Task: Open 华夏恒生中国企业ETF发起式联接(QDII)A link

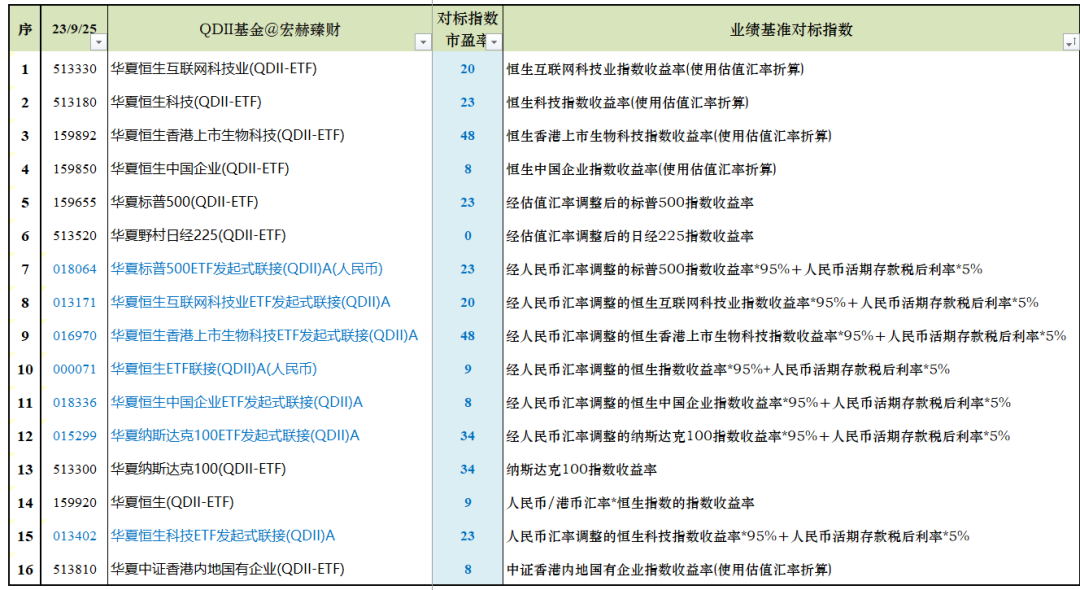Action: [x=237, y=403]
